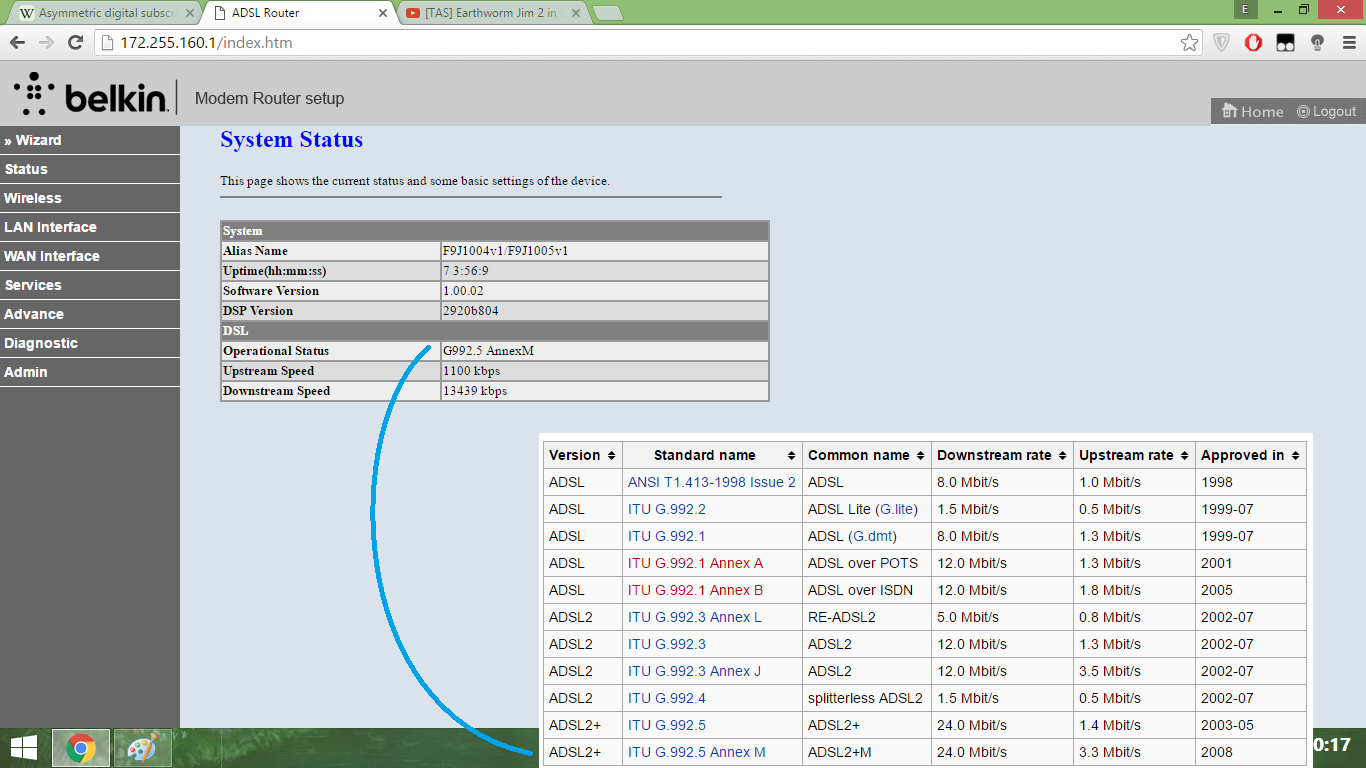Viewport: 1366px width, 768px height.
Task: Select the alias name value F9J1004v1/F9J1005v1
Action: (x=506, y=251)
